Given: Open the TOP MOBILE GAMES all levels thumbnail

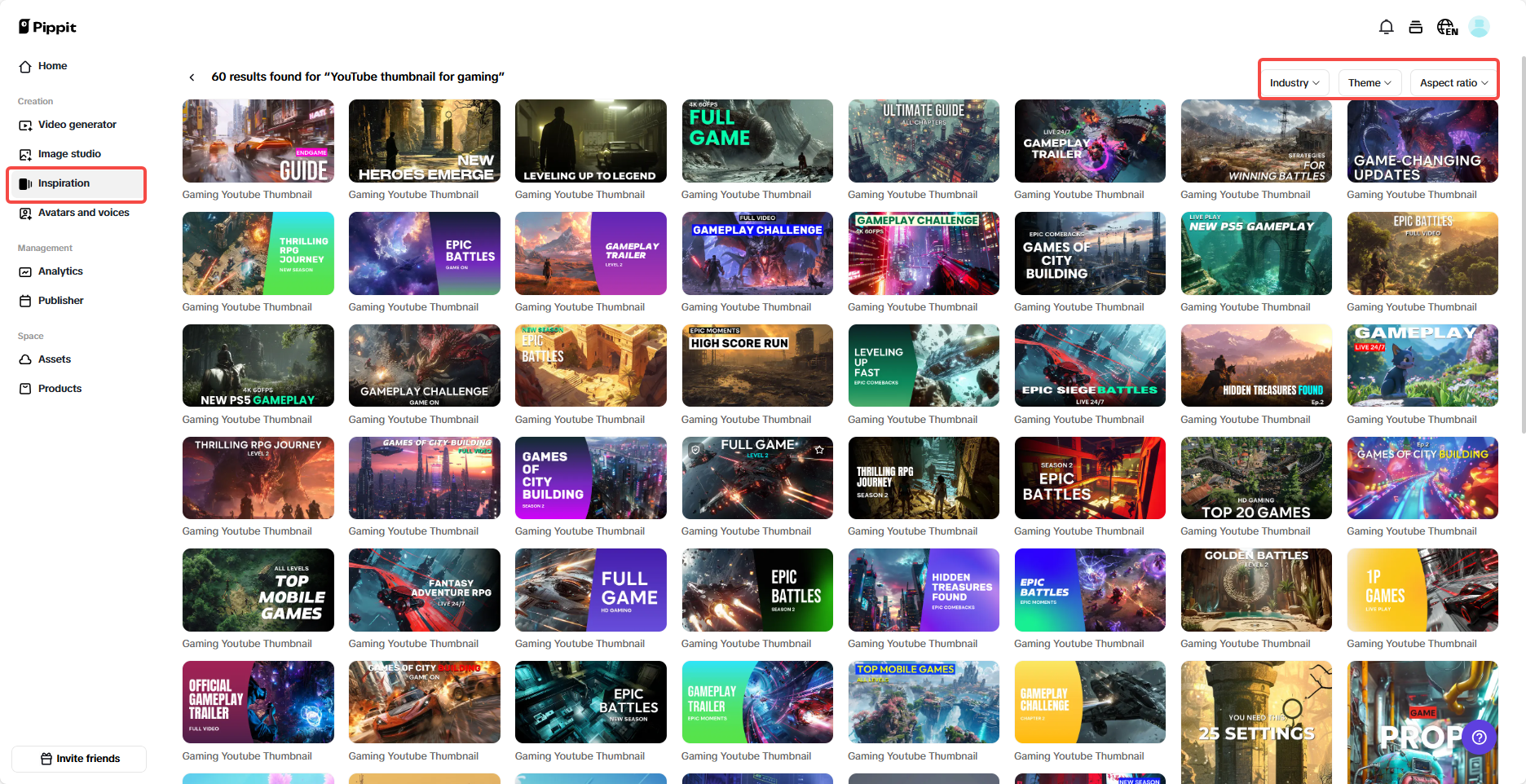Looking at the screenshot, I should pyautogui.click(x=258, y=590).
